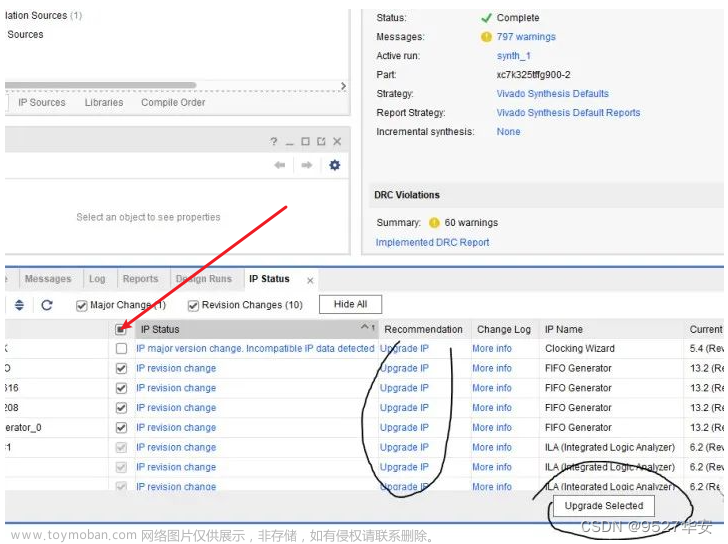The height and width of the screenshot is (544, 728).
Task: Open the synth_1 active run link
Action: [x=514, y=56]
